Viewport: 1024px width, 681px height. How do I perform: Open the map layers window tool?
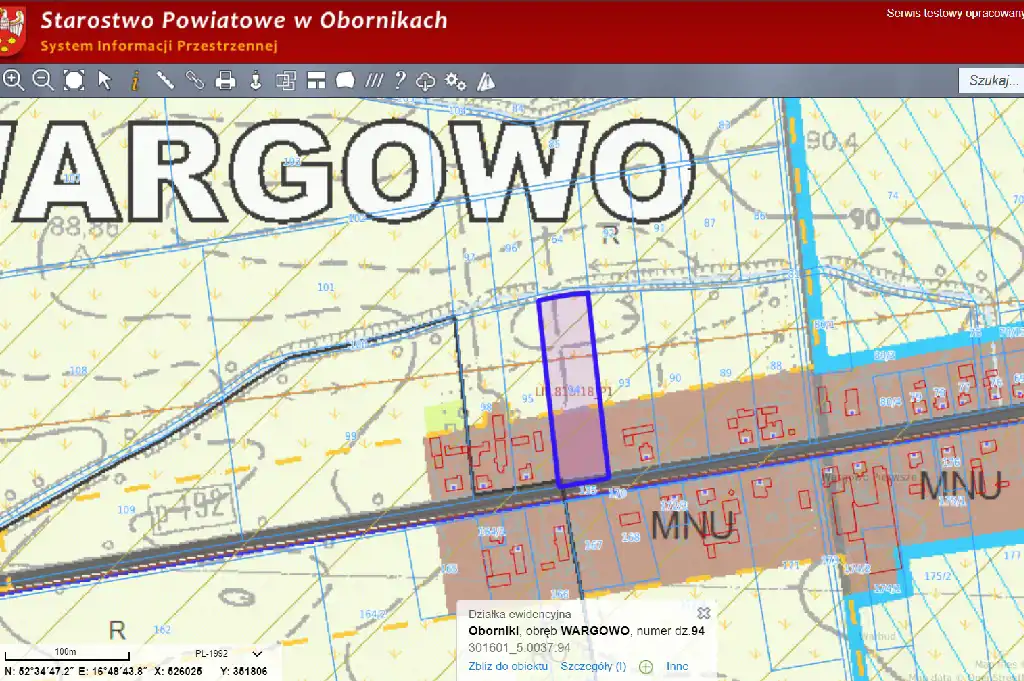pos(286,80)
